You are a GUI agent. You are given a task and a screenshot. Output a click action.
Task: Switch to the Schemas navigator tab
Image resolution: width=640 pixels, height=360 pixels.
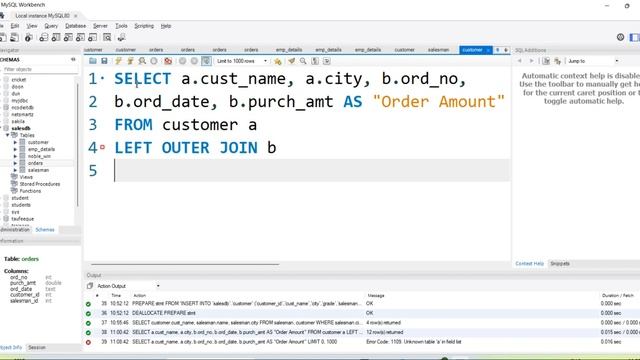tap(45, 230)
